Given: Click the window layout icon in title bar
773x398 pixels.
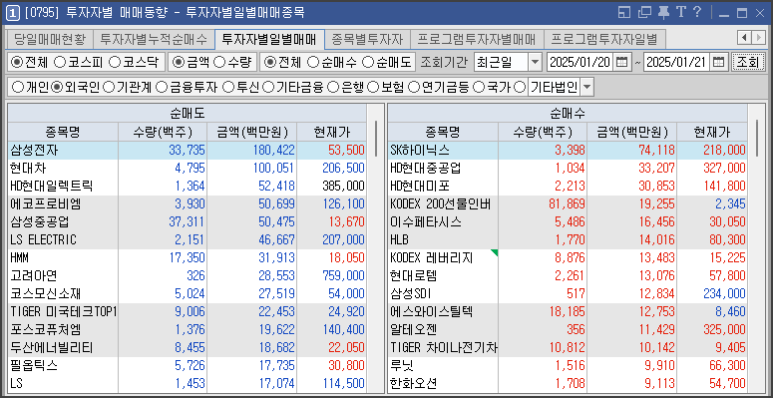Looking at the screenshot, I should pos(624,13).
